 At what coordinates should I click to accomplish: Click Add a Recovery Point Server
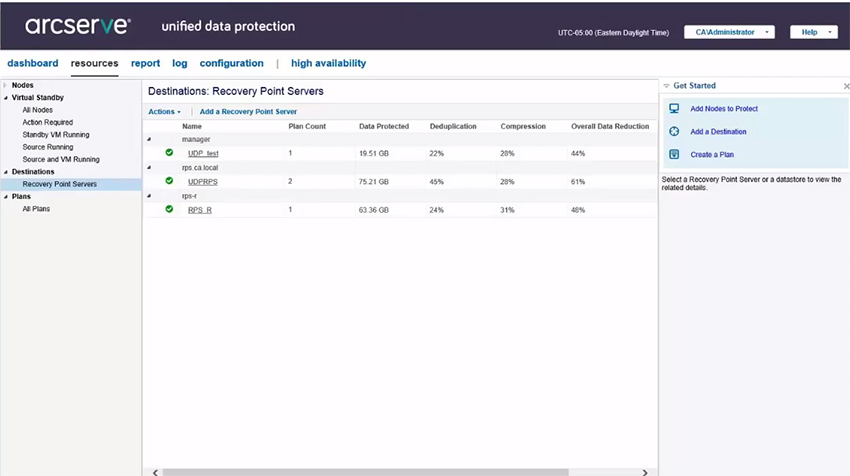pos(248,111)
